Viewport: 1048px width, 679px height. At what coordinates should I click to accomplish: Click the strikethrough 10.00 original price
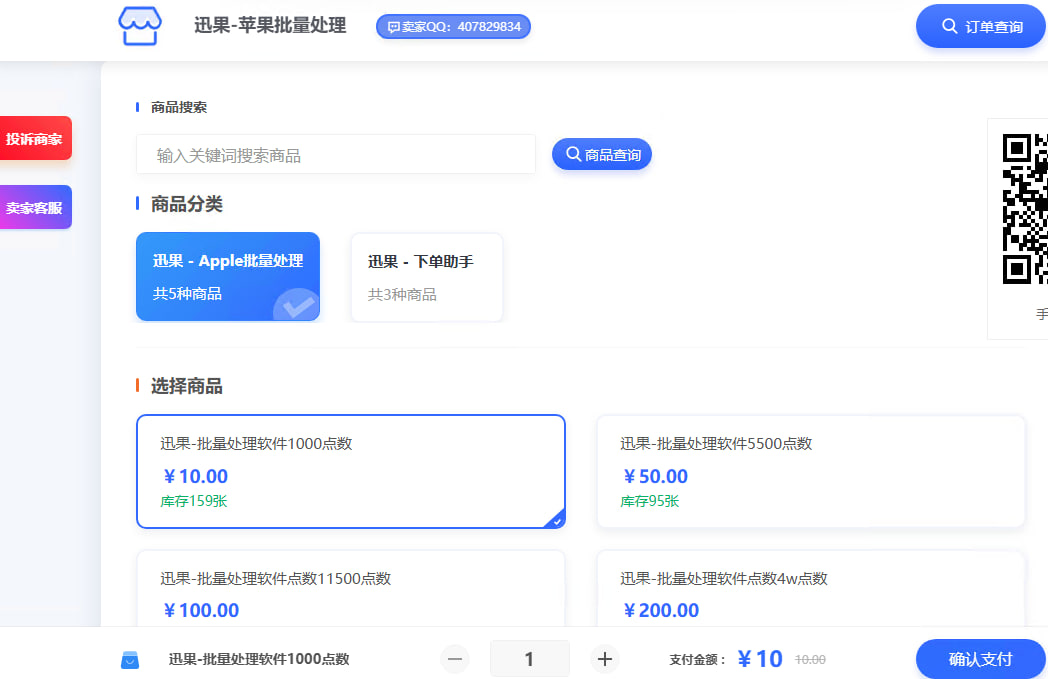(810, 660)
